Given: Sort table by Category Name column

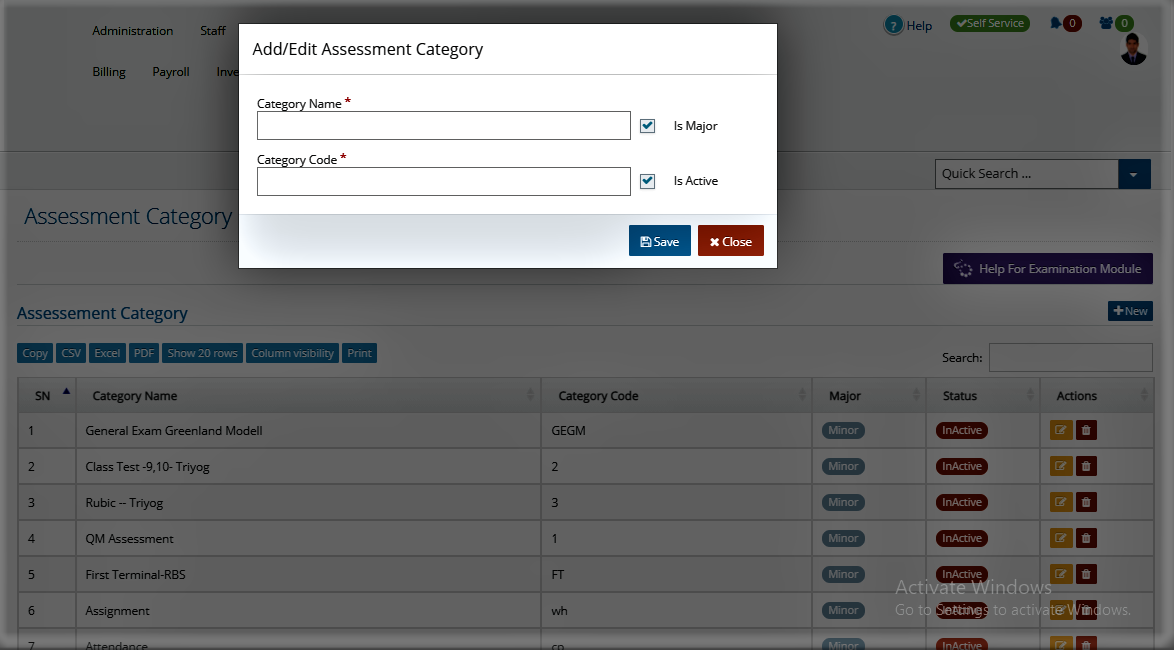Looking at the screenshot, I should tap(308, 395).
